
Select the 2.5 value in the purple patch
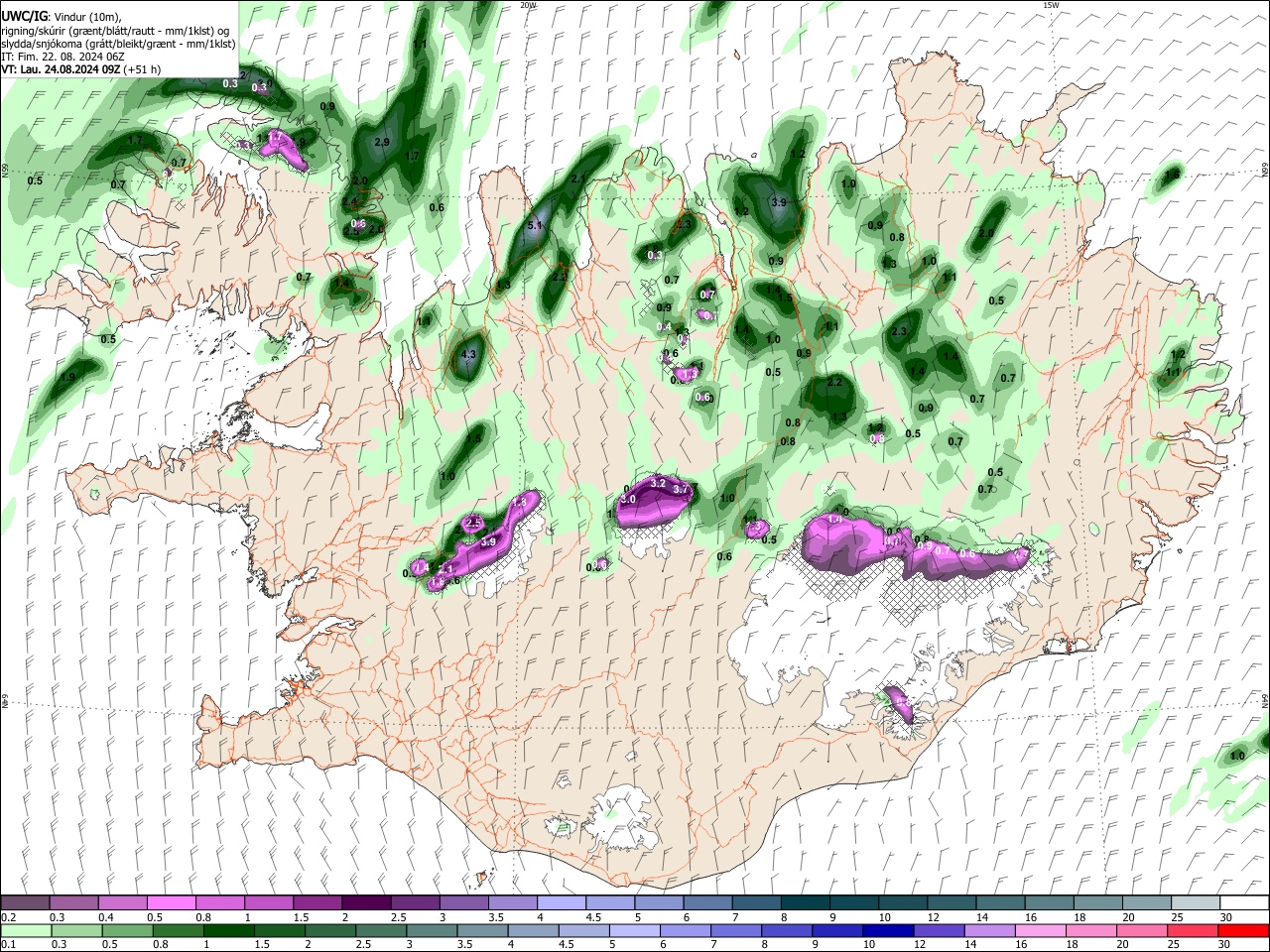pos(473,523)
